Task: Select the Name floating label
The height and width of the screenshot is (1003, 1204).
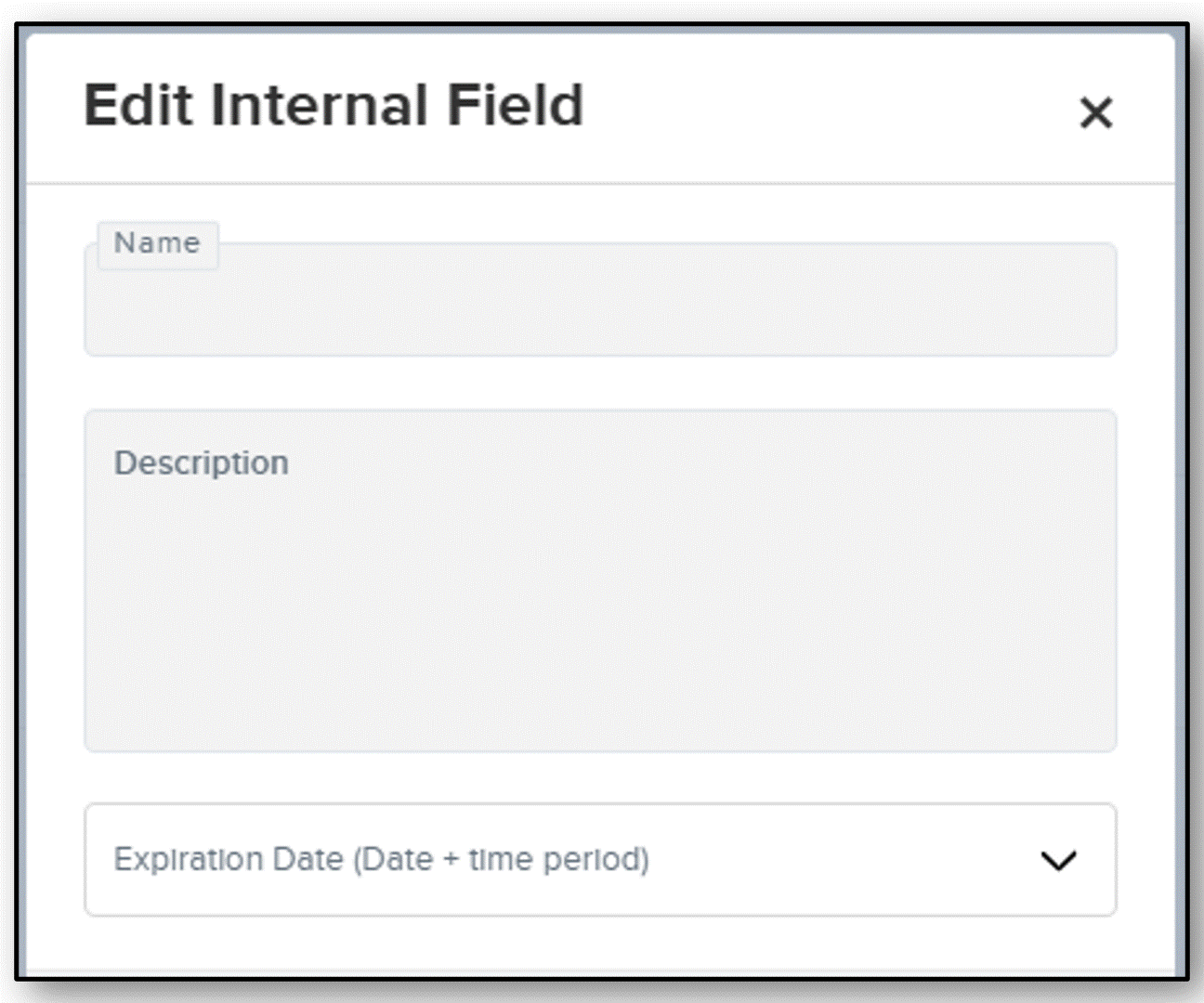Action: [x=157, y=243]
